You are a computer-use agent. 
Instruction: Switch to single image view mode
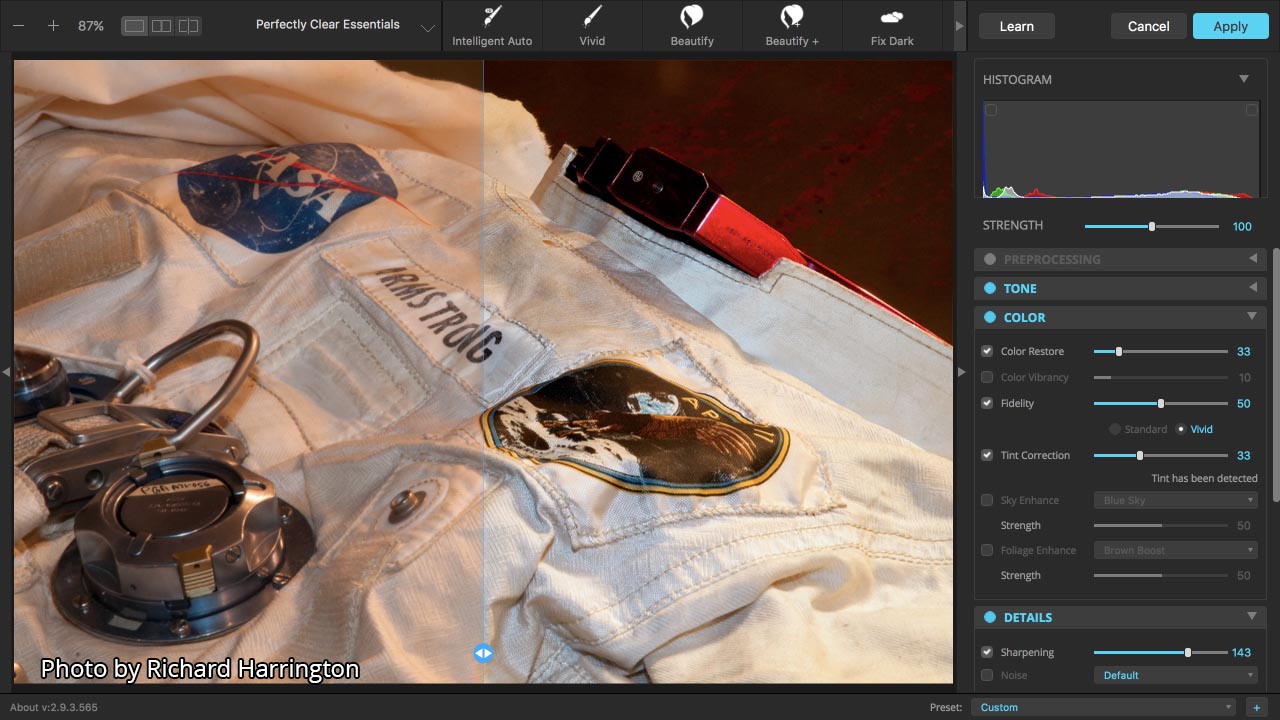click(134, 26)
